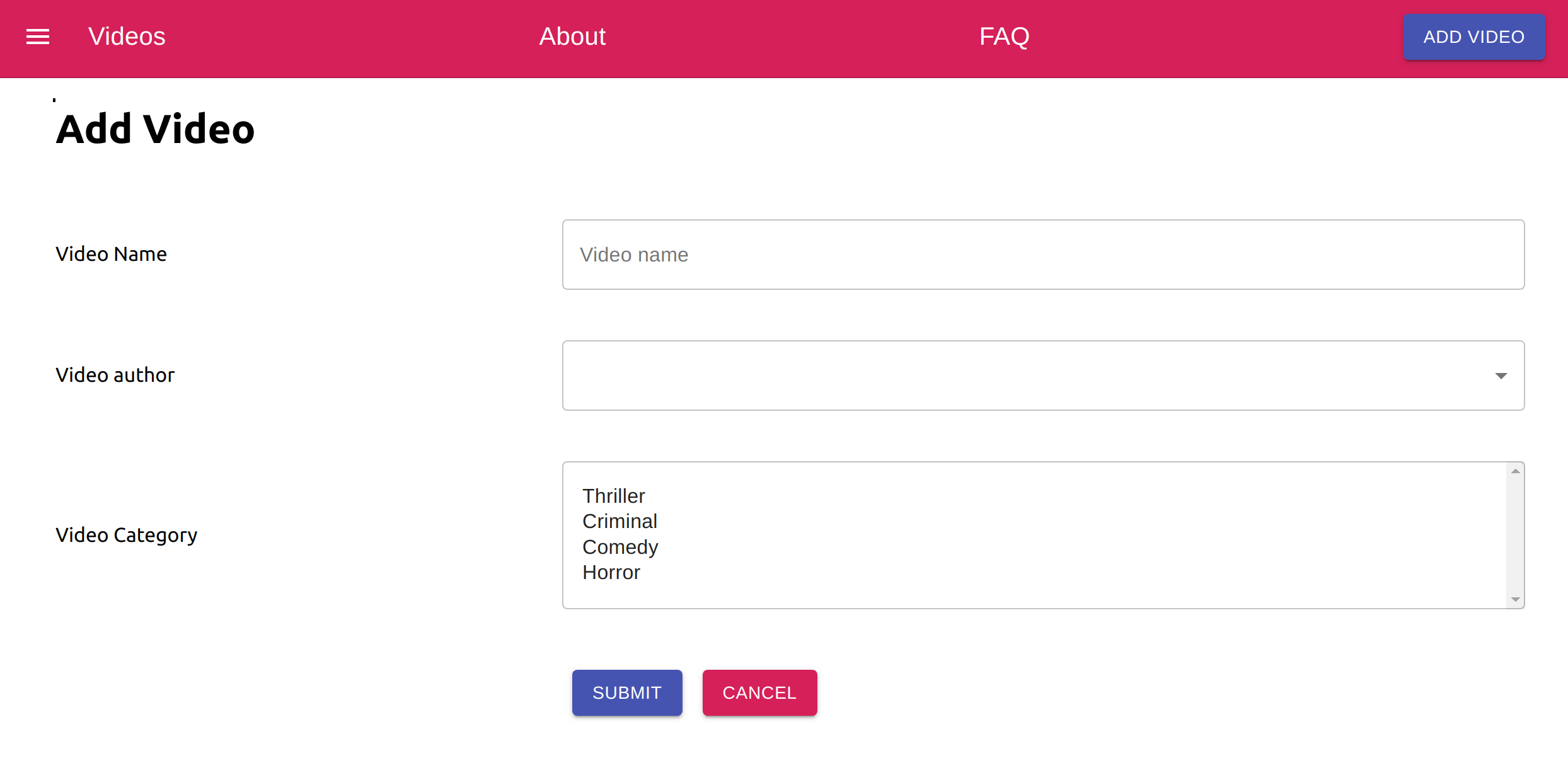Go to the Videos page
Screen dimensions: 1568x775
[127, 37]
